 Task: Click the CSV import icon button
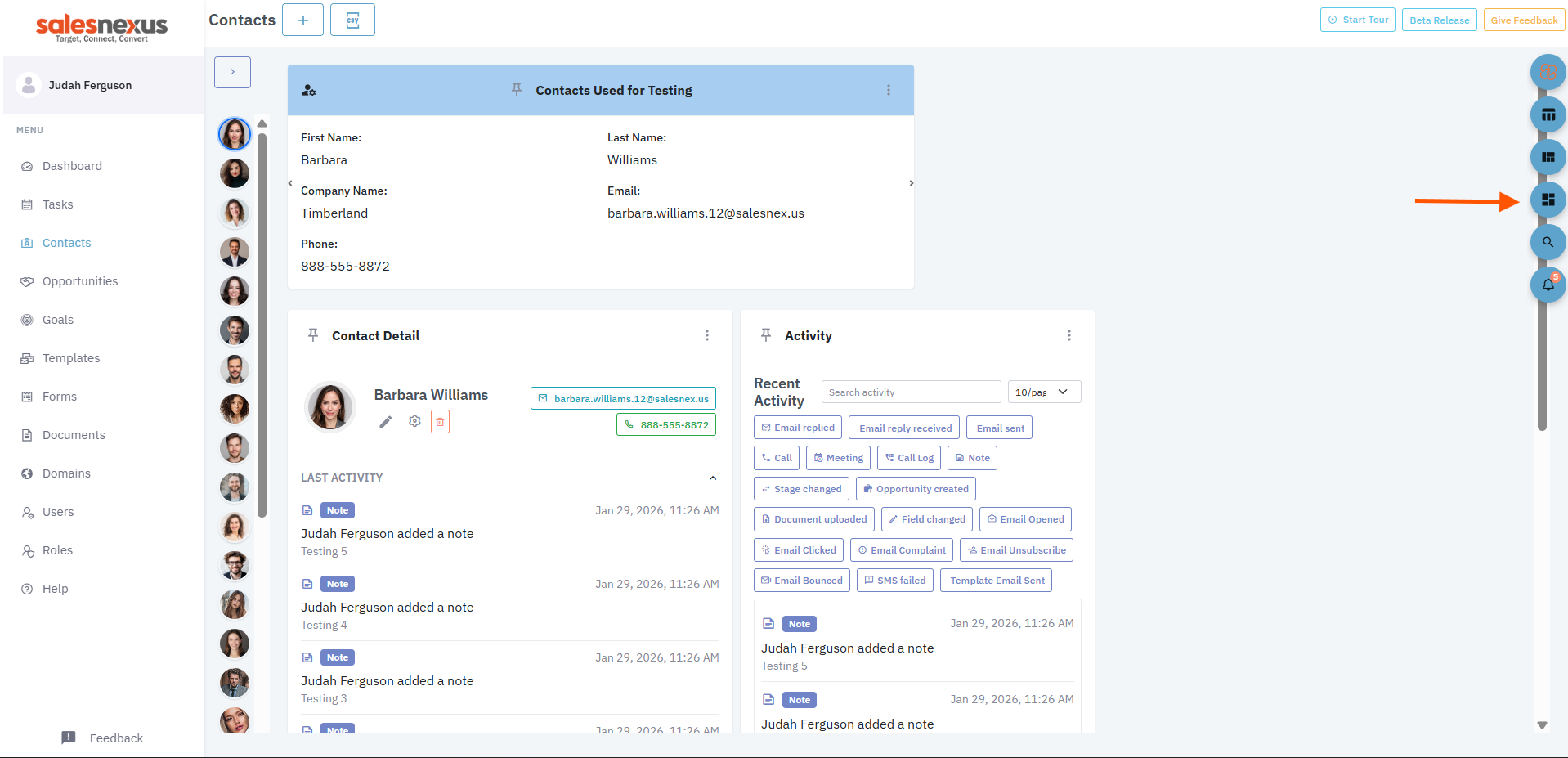click(352, 20)
